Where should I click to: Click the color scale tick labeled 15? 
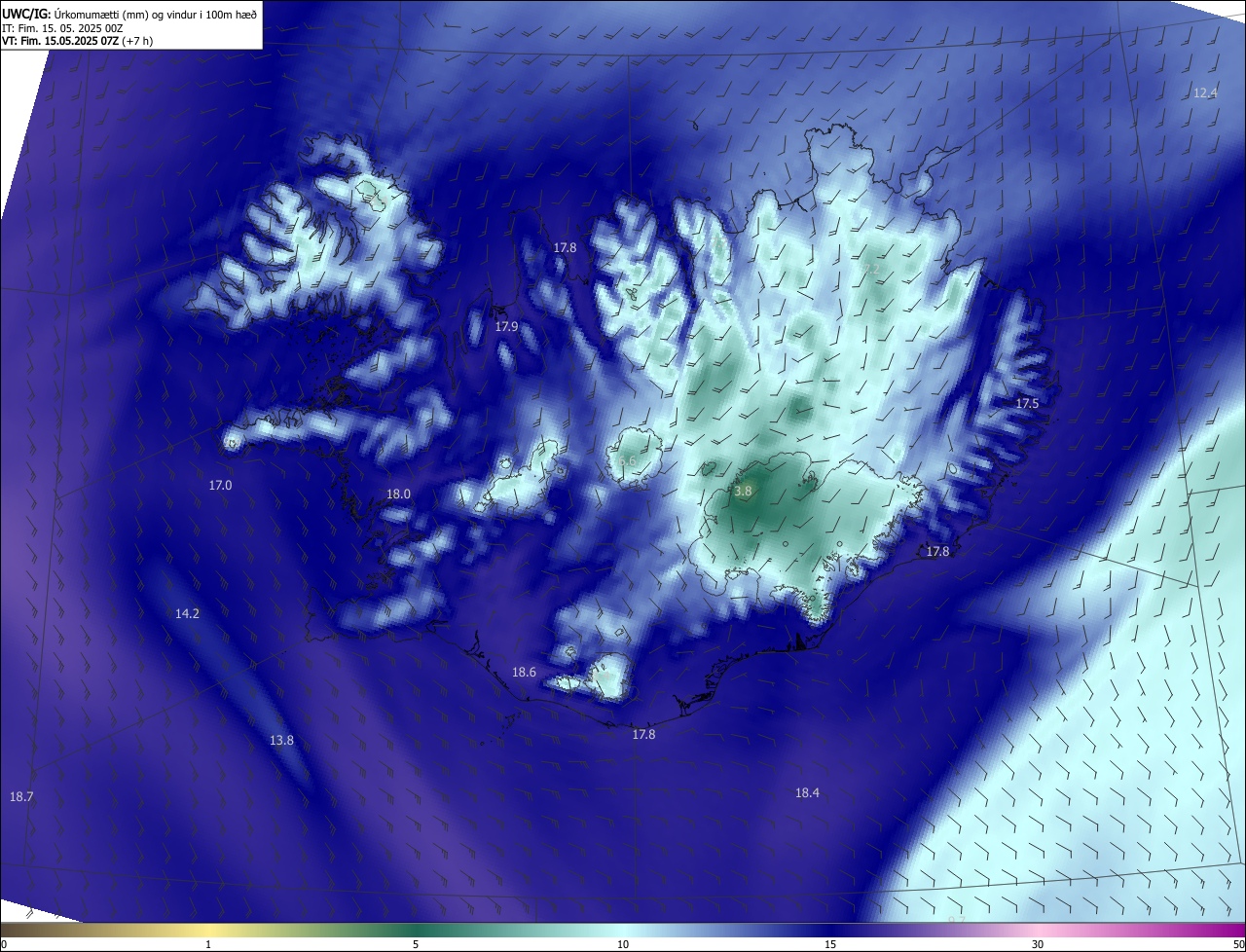(830, 944)
